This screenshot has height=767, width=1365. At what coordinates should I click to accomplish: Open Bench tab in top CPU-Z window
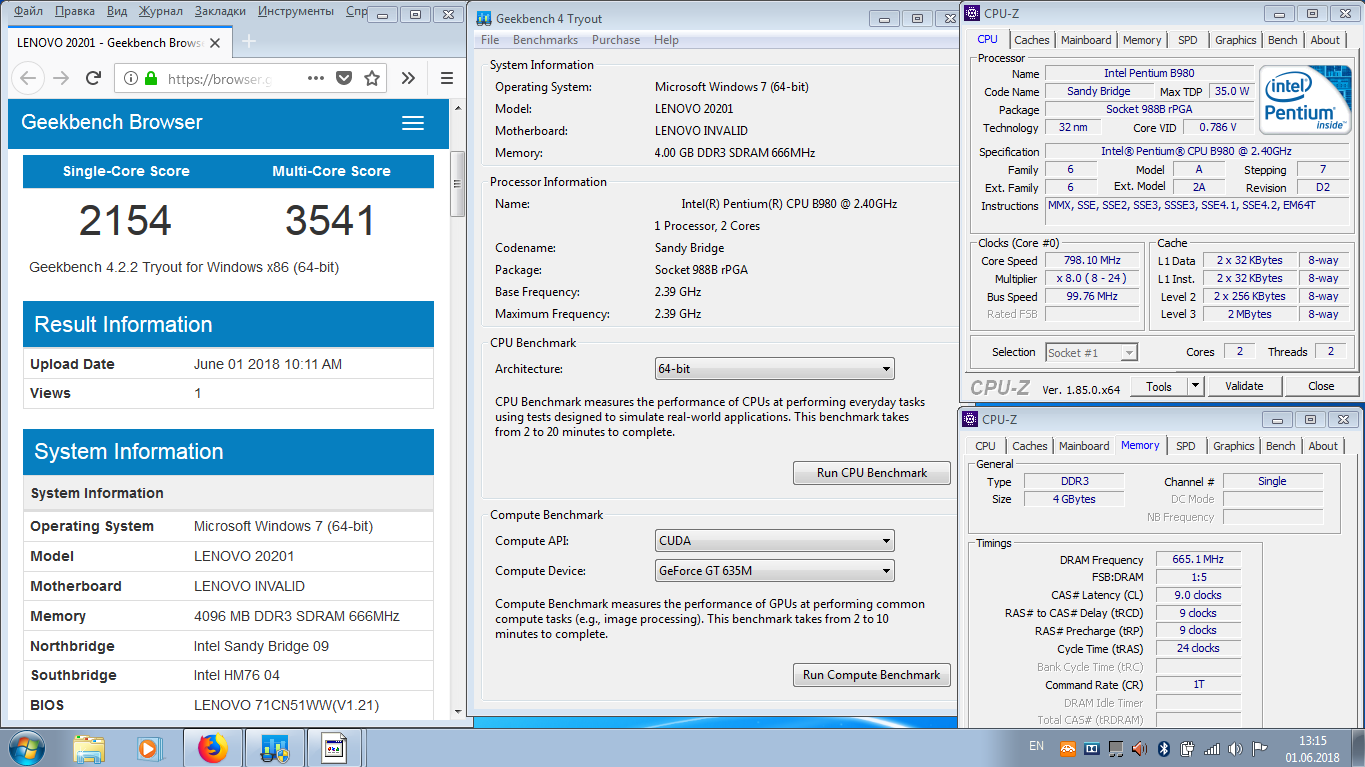click(x=1283, y=40)
